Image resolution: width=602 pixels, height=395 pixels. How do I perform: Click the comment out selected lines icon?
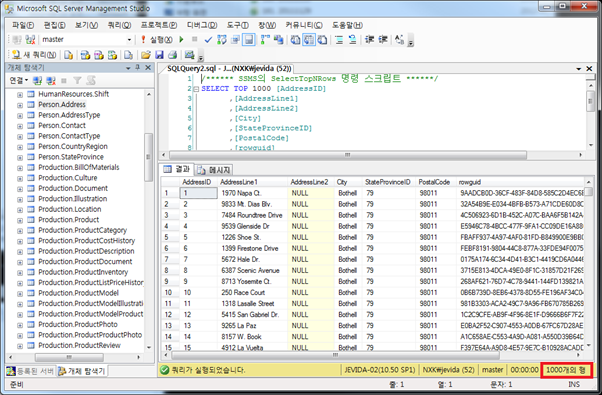(x=339, y=40)
